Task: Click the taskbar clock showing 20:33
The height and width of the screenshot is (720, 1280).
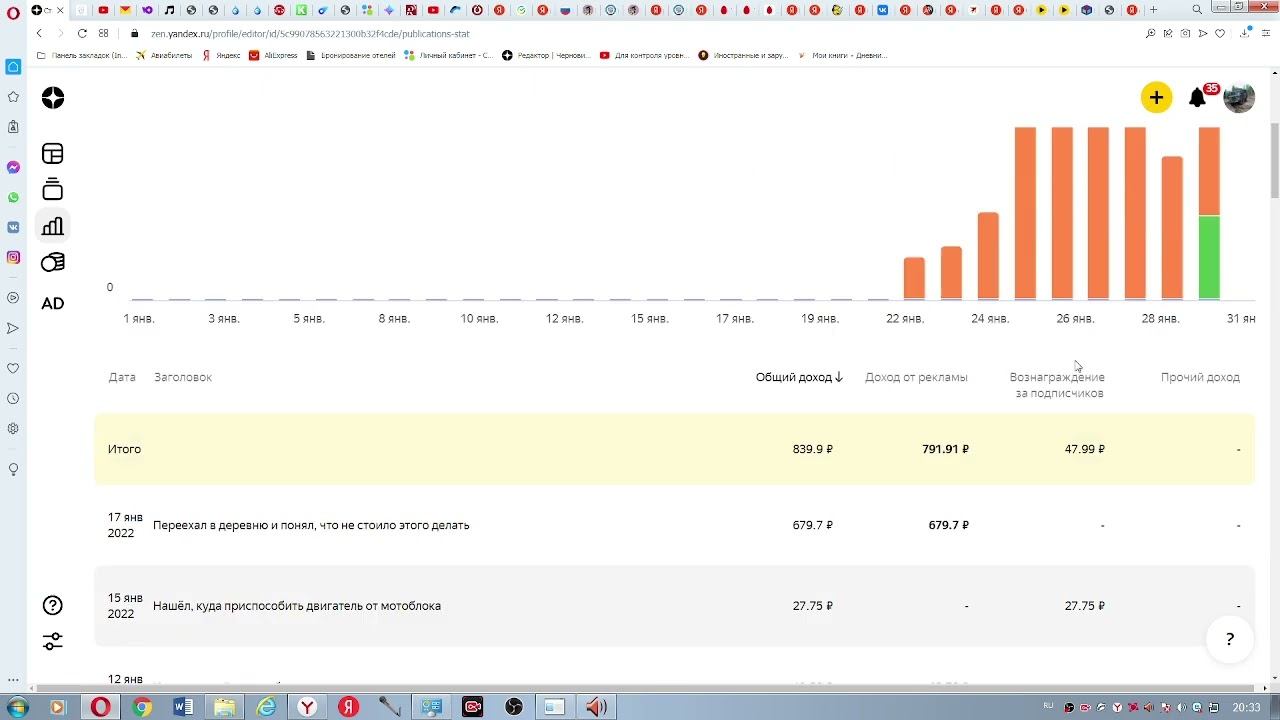Action: (1246, 707)
